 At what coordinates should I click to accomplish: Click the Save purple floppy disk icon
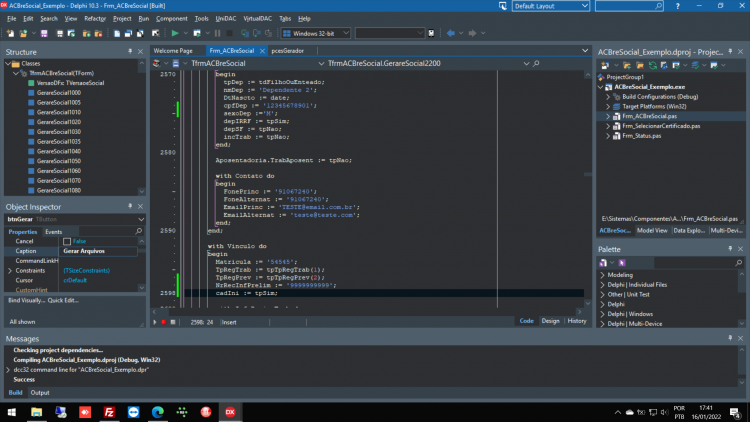pyautogui.click(x=44, y=33)
